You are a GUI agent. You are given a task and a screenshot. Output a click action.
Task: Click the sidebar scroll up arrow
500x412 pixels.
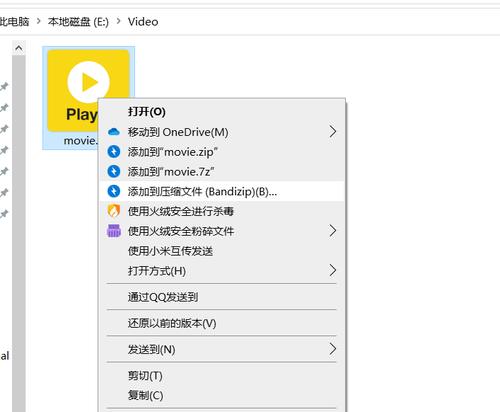(x=19, y=49)
